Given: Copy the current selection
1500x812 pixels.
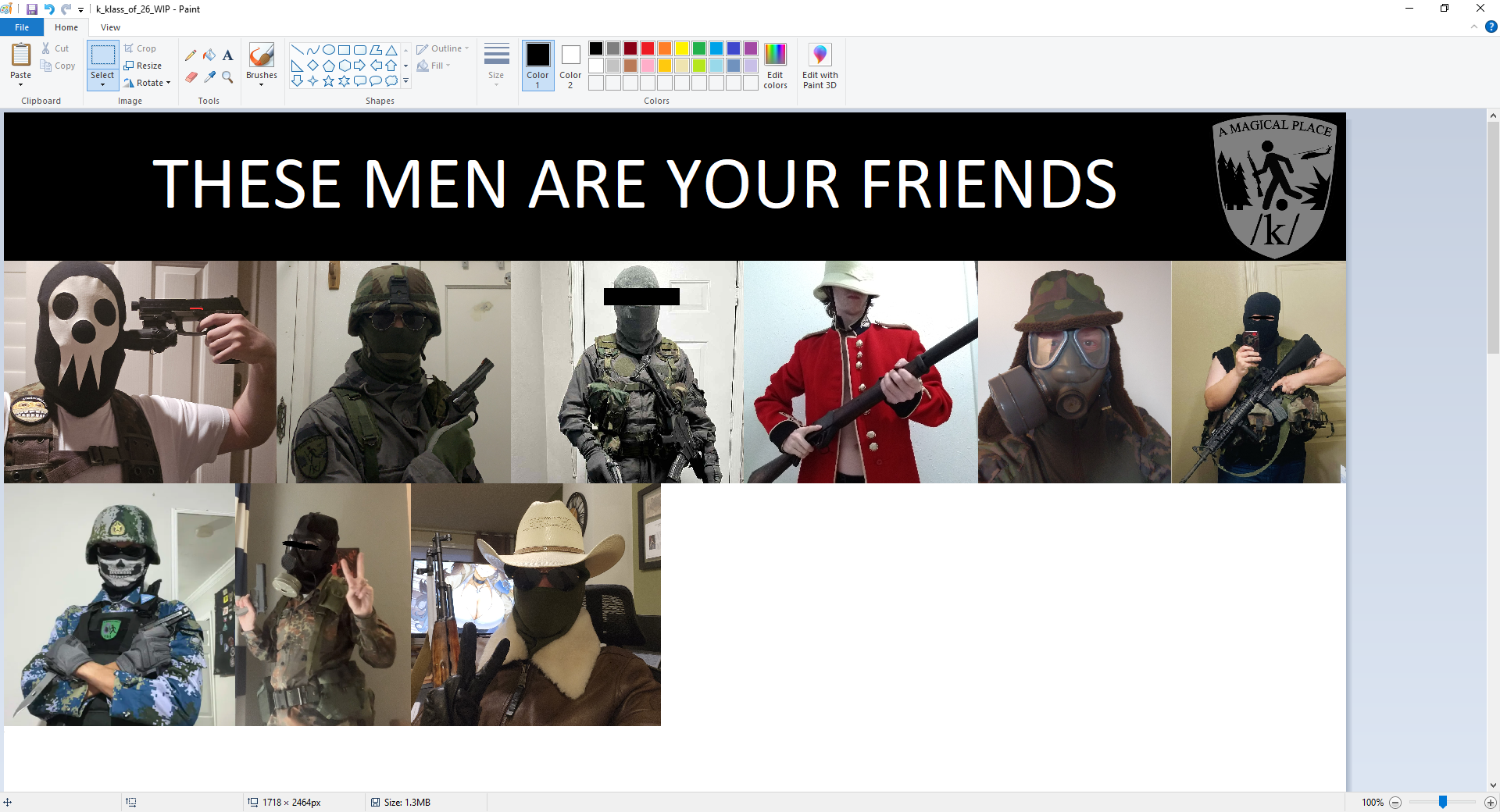Looking at the screenshot, I should point(58,66).
